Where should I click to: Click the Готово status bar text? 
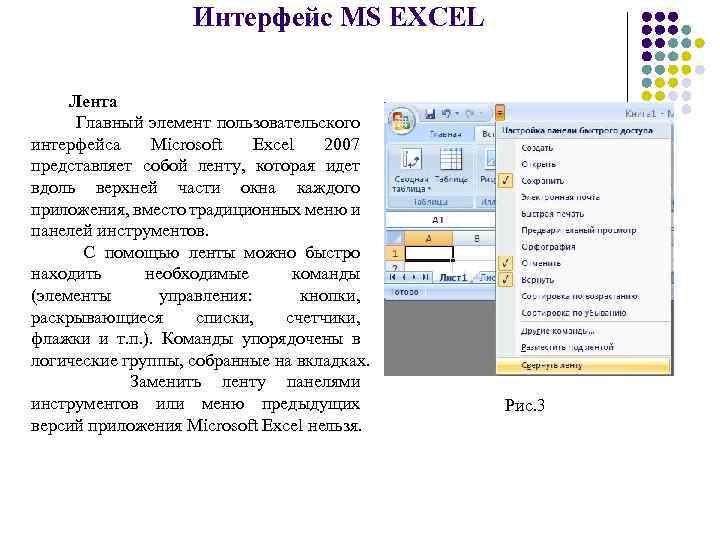pos(406,292)
